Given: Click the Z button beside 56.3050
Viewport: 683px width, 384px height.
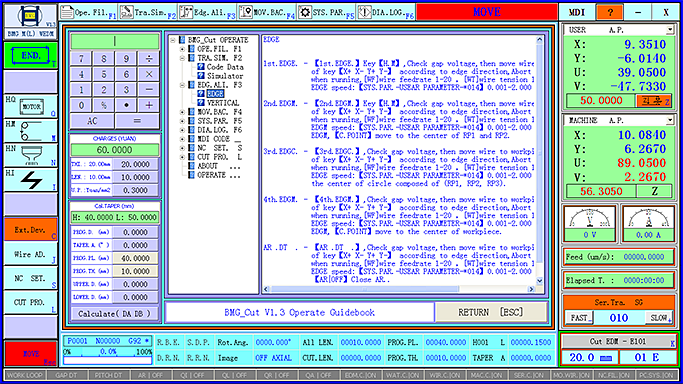Looking at the screenshot, I should (654, 191).
